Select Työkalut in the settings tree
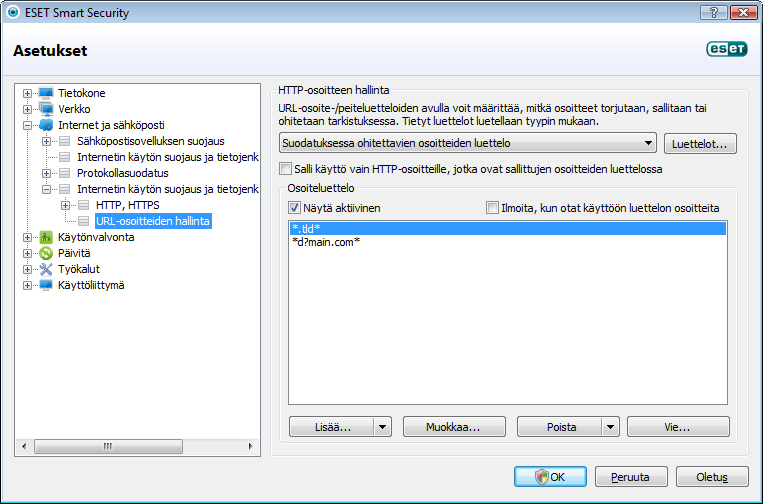763x504 pixels. pos(79,269)
